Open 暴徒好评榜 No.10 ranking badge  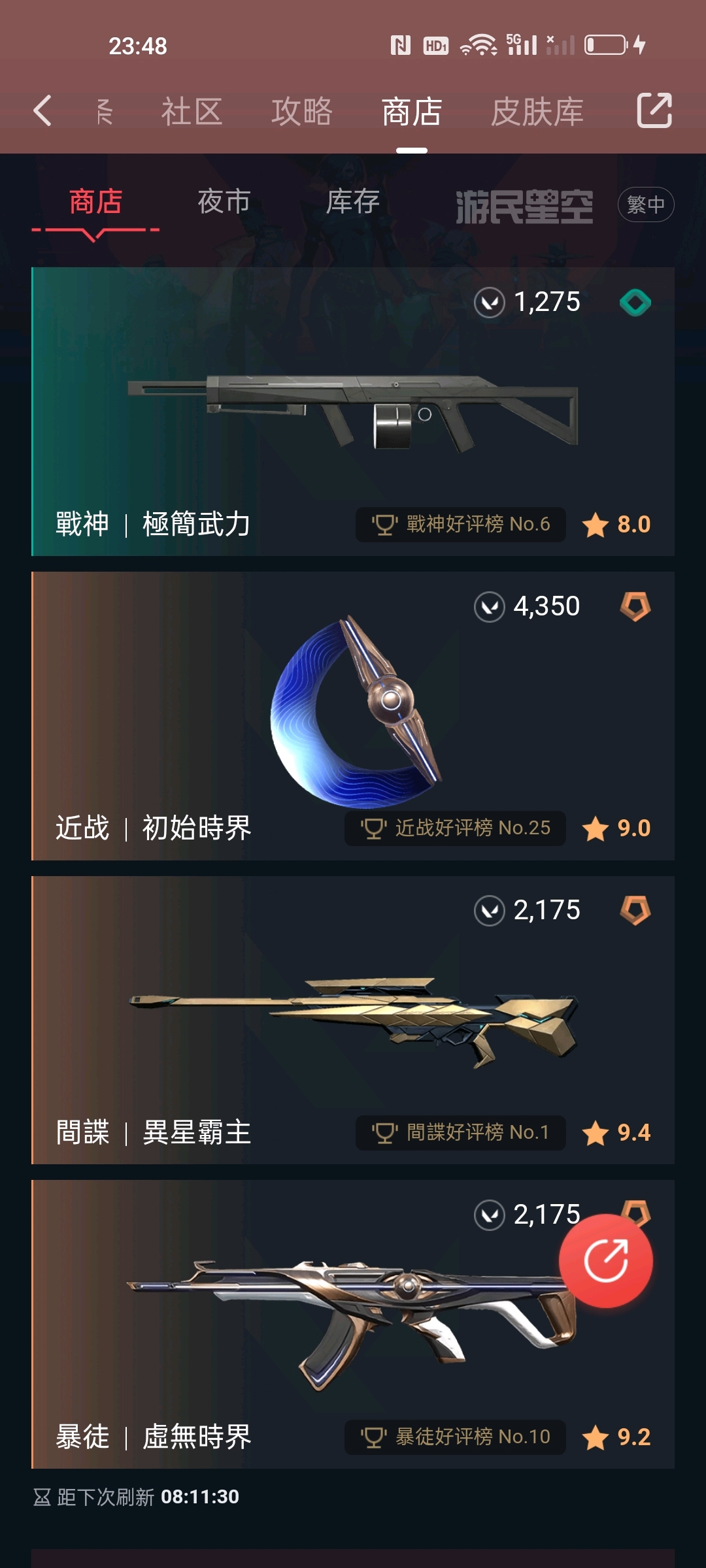coord(455,1437)
